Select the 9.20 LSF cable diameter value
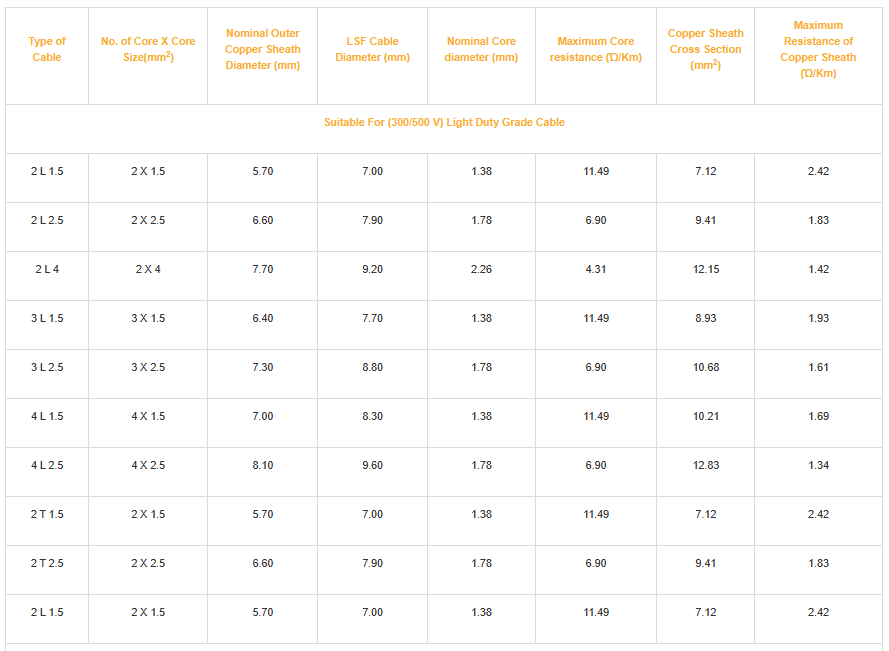Viewport: 889px width, 651px height. point(372,269)
